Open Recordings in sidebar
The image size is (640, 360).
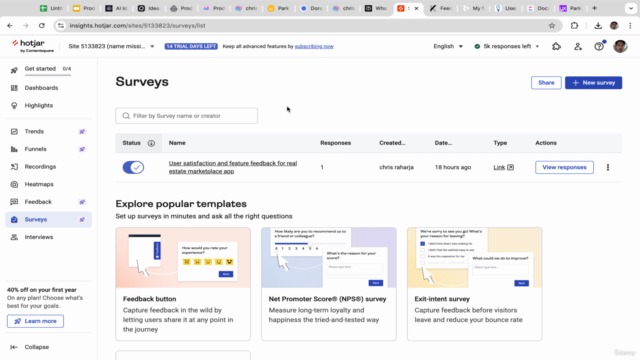tap(40, 167)
